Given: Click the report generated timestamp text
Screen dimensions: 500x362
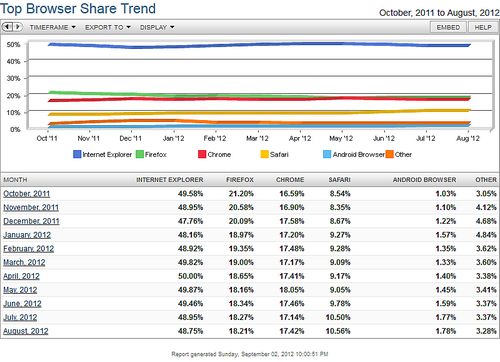Looking at the screenshot, I should [x=250, y=354].
